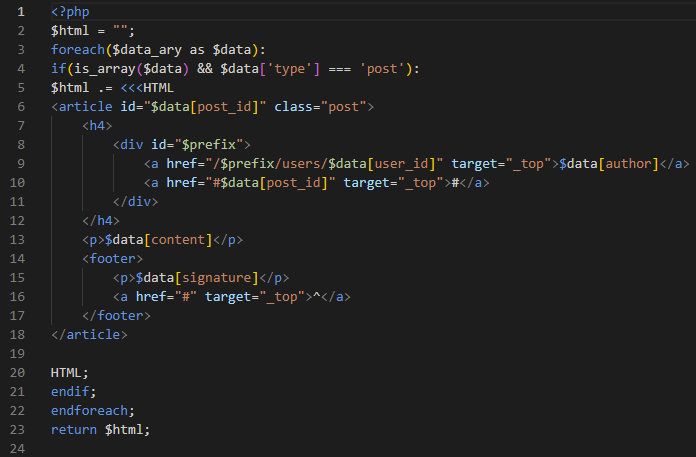The width and height of the screenshot is (696, 457).
Task: Click line number 15 in the gutter
Action: 17,278
